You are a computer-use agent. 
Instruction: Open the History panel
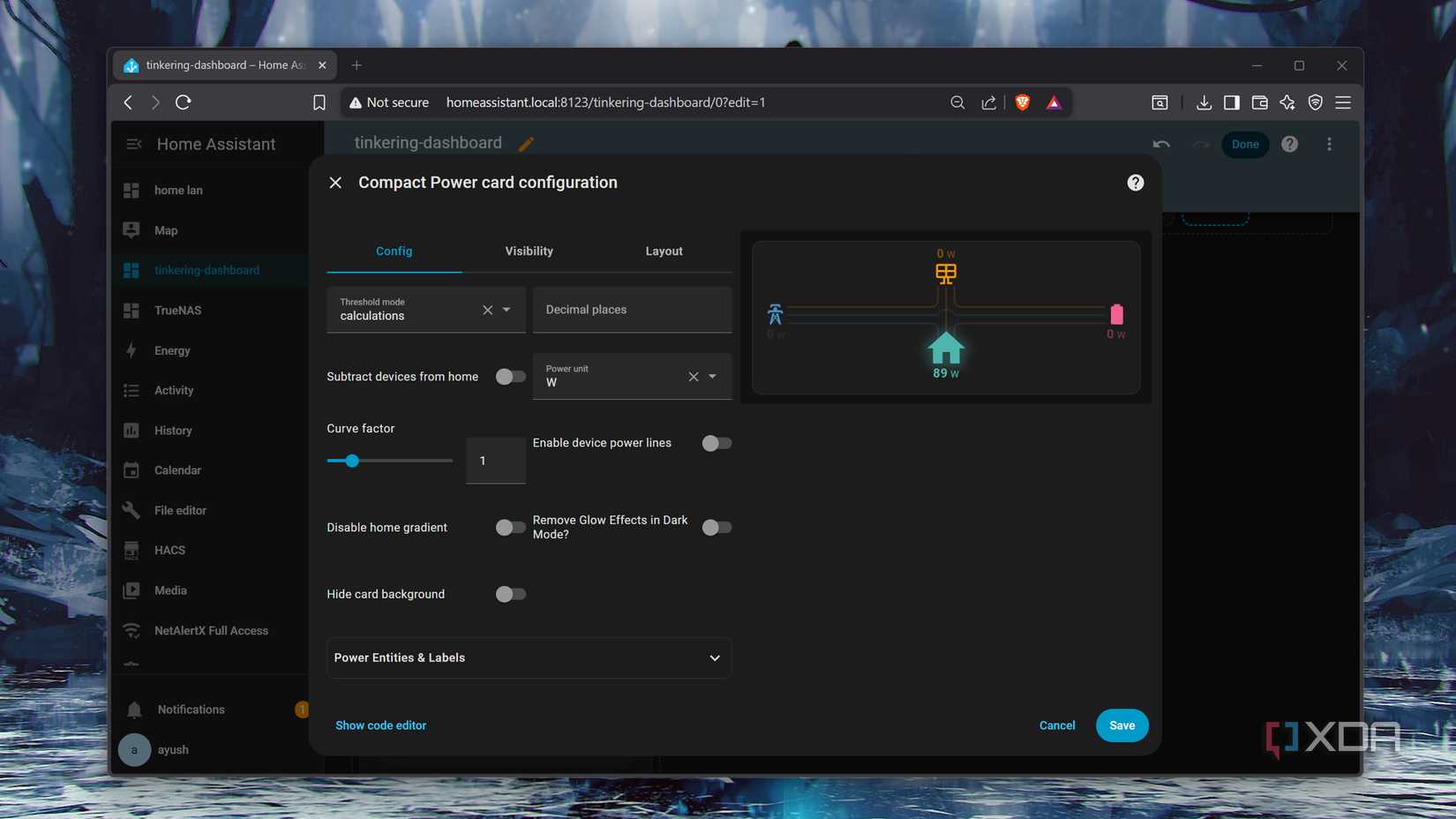[x=173, y=430]
